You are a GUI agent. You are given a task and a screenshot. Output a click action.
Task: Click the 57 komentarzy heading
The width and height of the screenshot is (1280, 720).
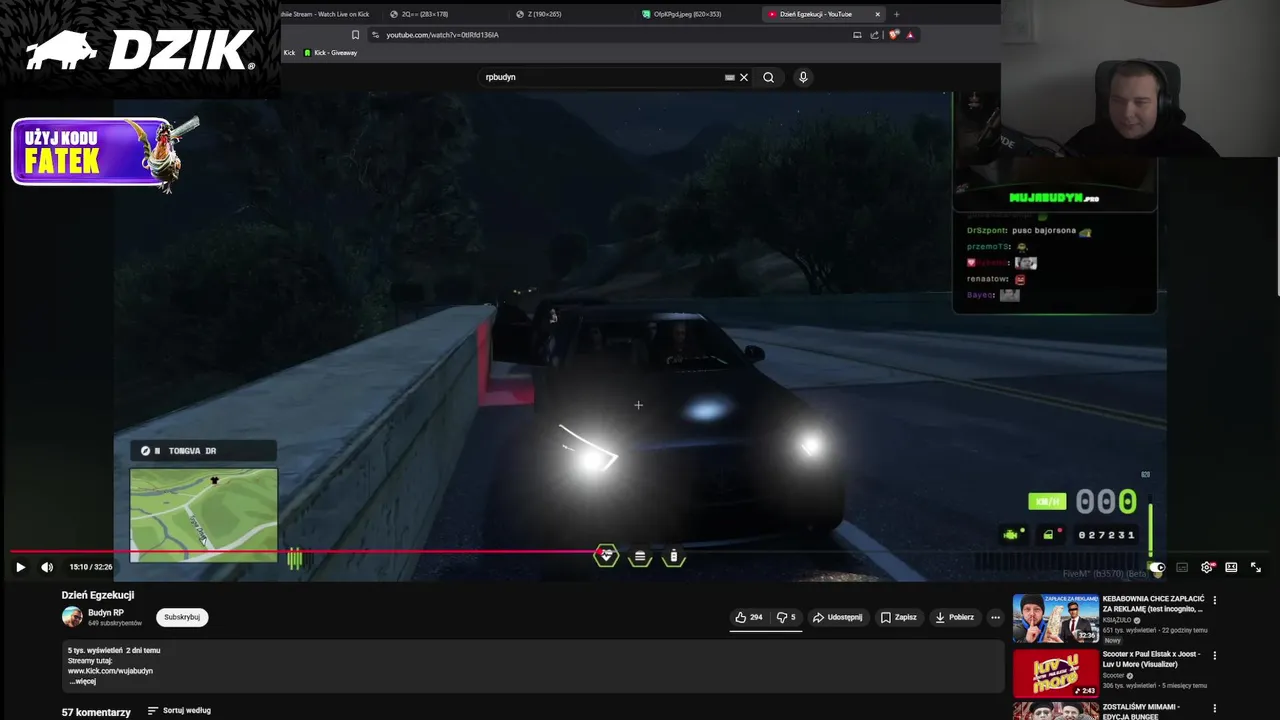(x=96, y=712)
